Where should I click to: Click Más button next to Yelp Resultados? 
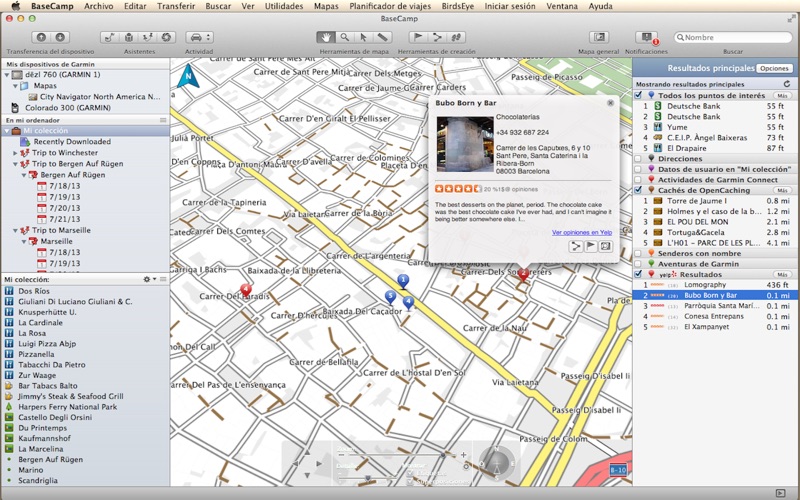click(782, 274)
